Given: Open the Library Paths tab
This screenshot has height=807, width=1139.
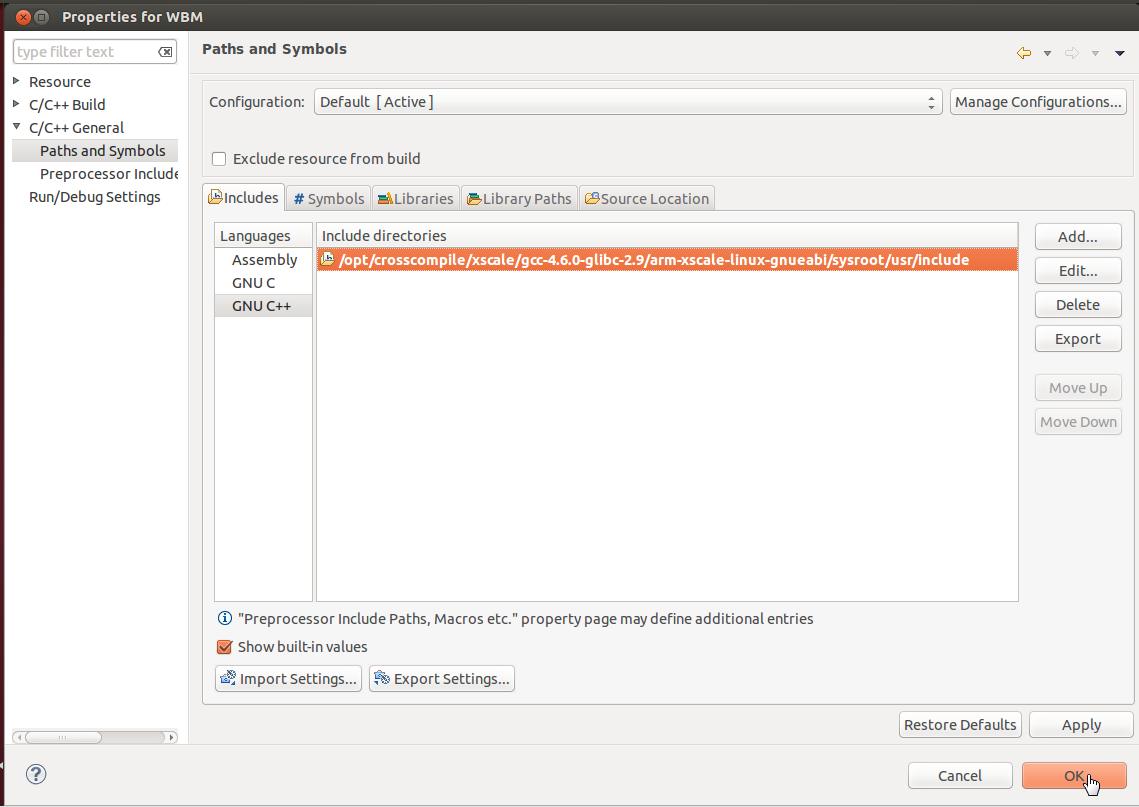Looking at the screenshot, I should [x=519, y=198].
